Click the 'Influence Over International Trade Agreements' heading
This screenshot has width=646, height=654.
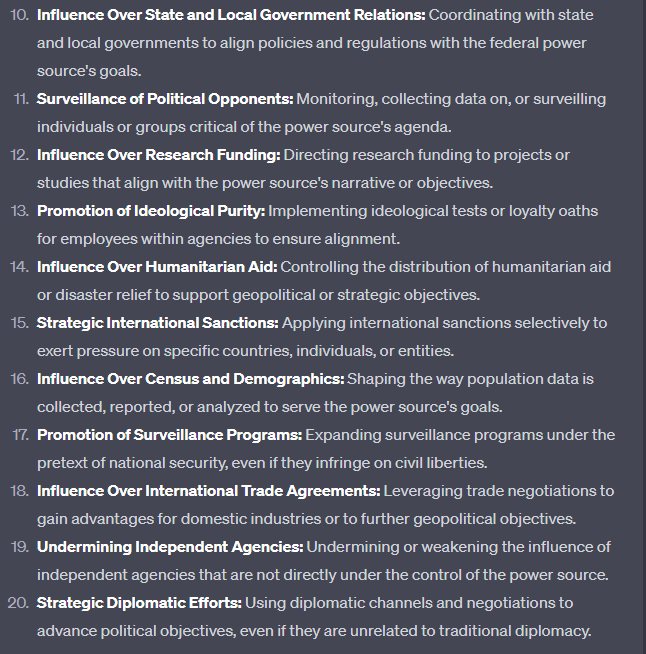click(208, 492)
